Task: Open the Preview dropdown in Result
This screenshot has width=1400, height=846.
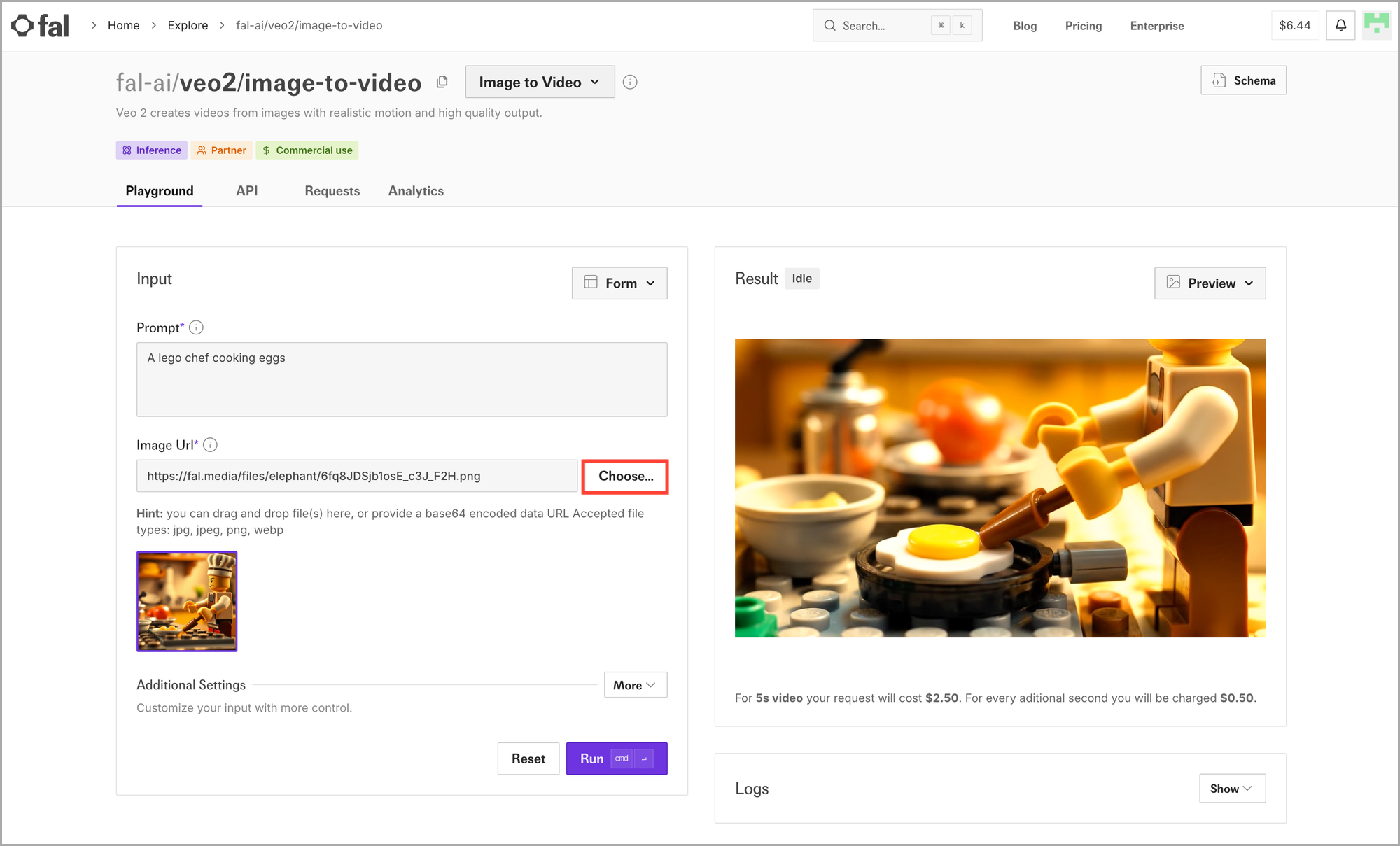Action: [1210, 283]
